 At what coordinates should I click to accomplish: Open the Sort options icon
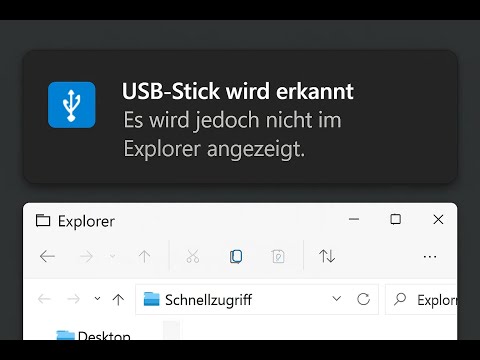pyautogui.click(x=327, y=256)
